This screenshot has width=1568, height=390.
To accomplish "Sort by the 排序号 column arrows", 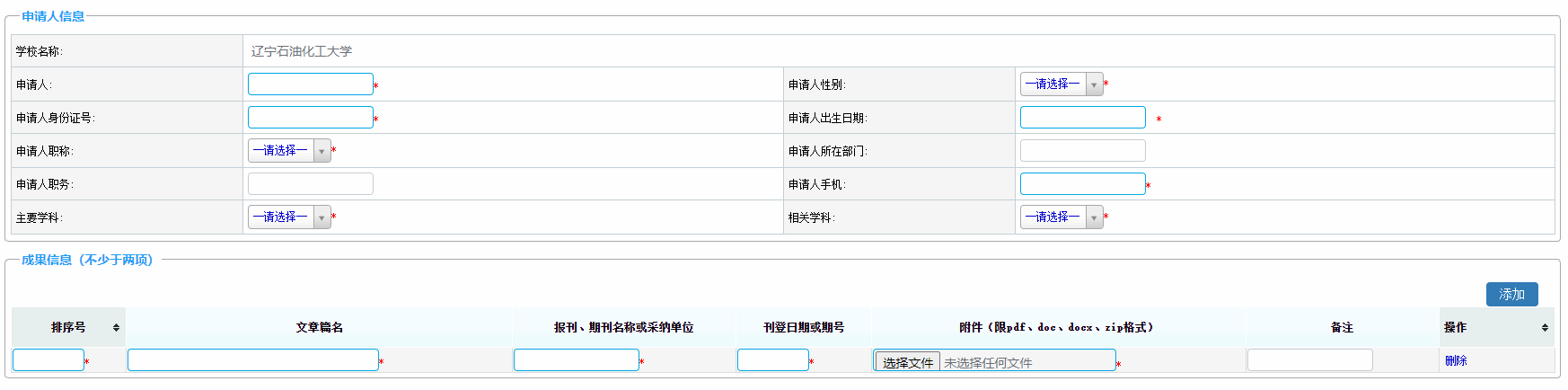I will [x=116, y=328].
